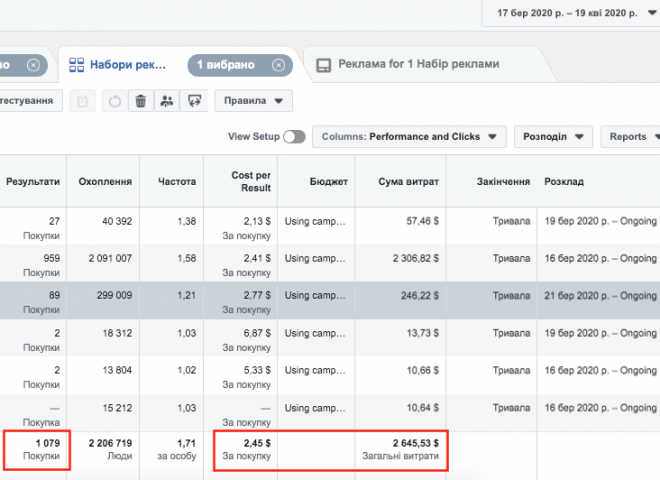Click the amount spent 10,64 $
This screenshot has width=660, height=480.
click(x=423, y=408)
